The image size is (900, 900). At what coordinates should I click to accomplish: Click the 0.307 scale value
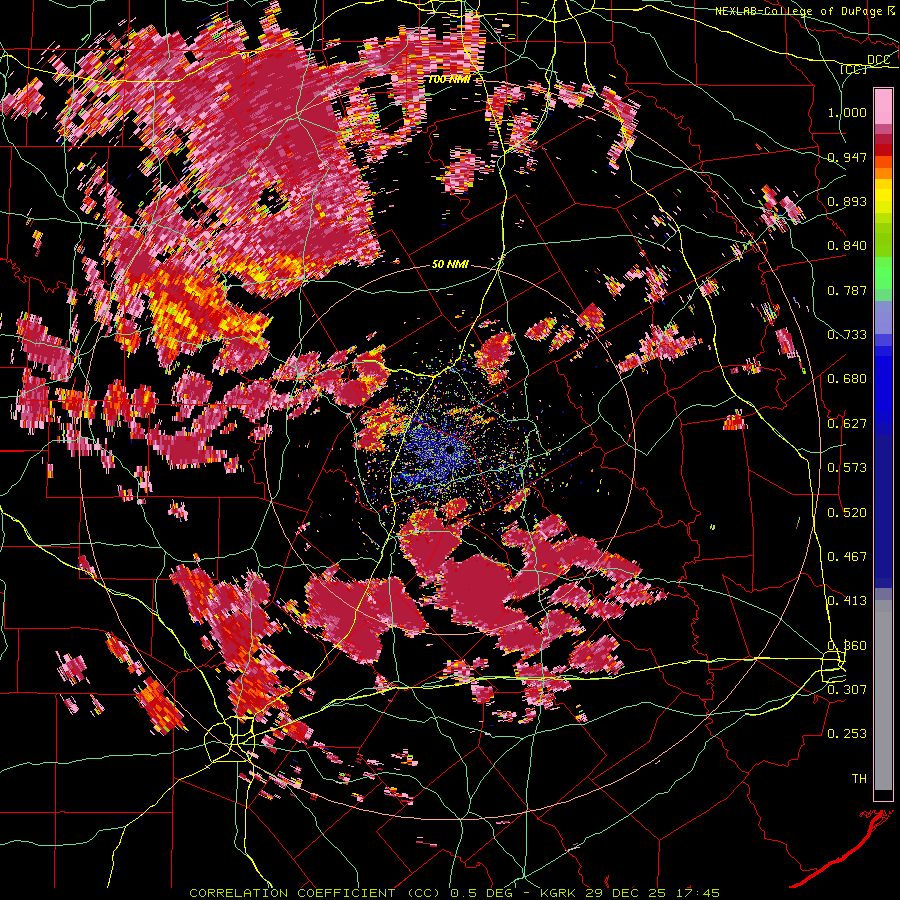click(847, 690)
